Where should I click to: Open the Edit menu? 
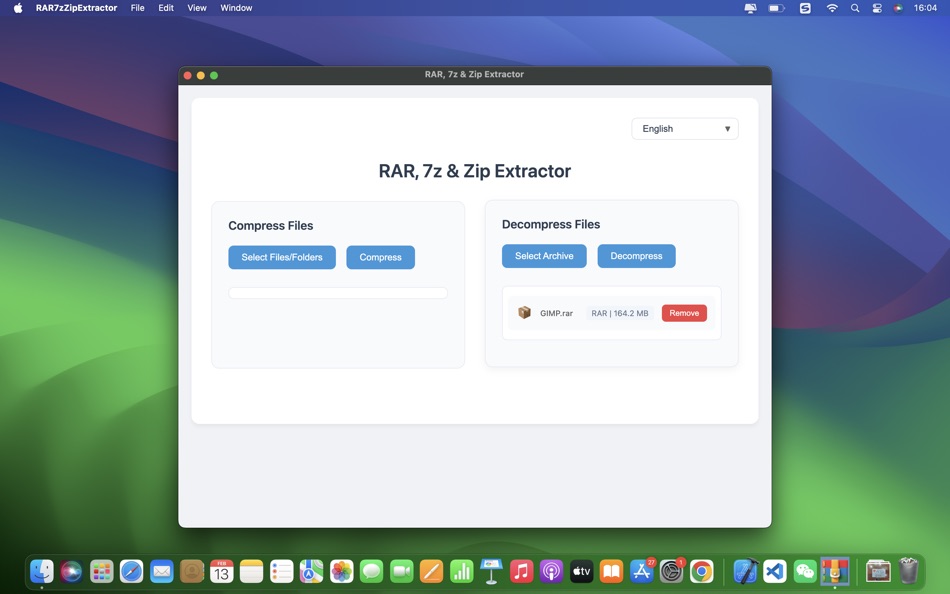pos(166,8)
